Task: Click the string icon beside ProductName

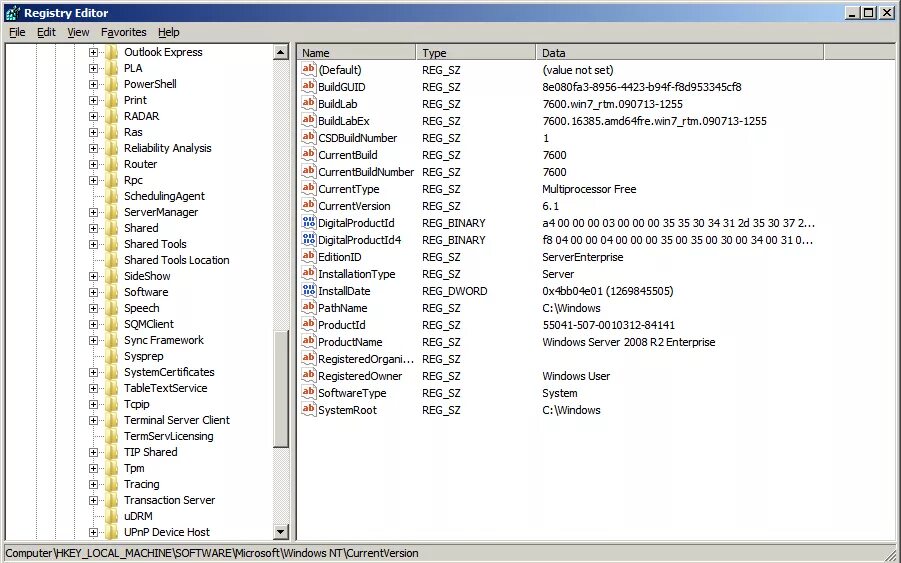Action: point(309,341)
